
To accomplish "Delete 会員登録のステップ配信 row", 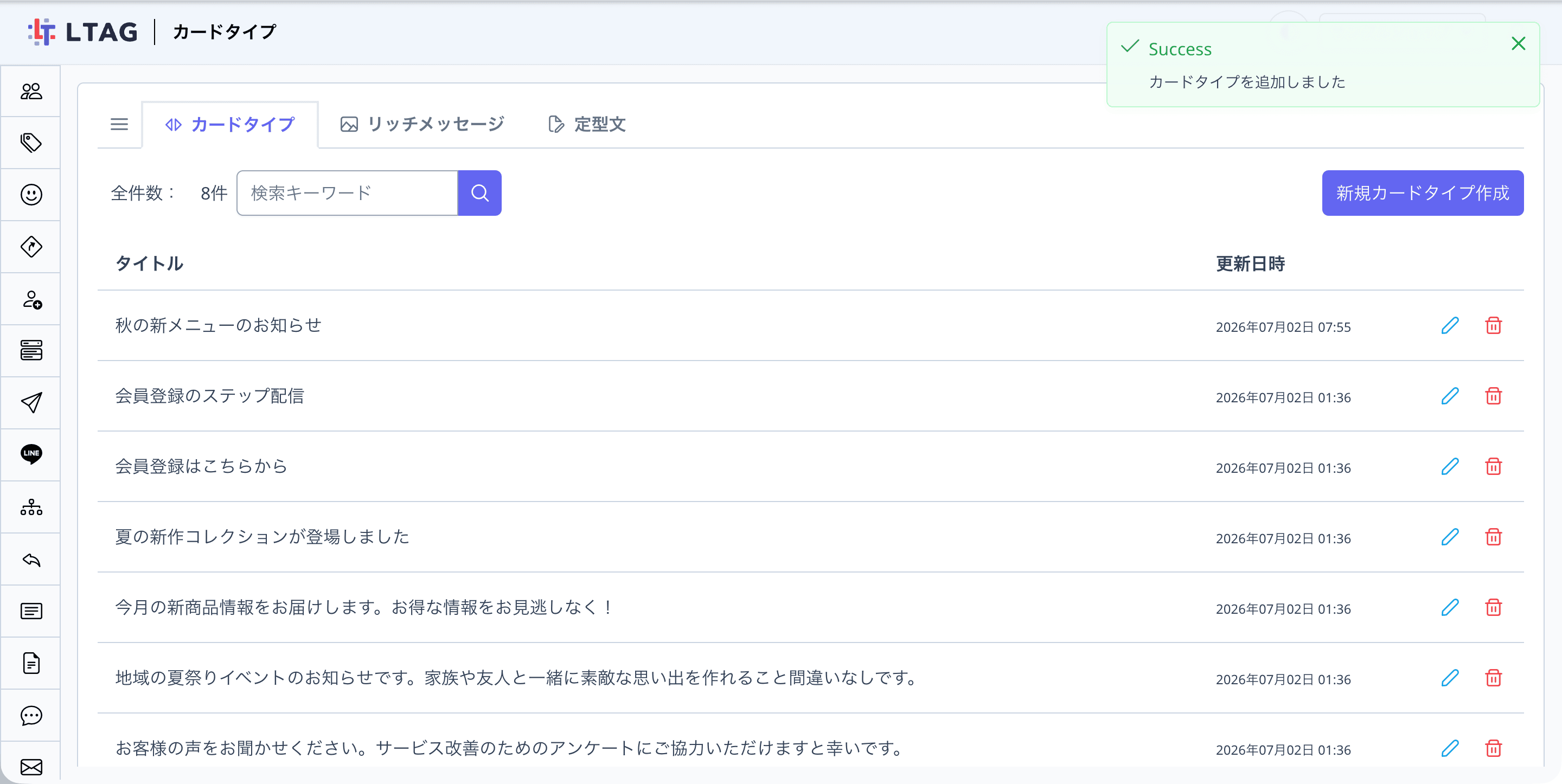I will point(1493,396).
